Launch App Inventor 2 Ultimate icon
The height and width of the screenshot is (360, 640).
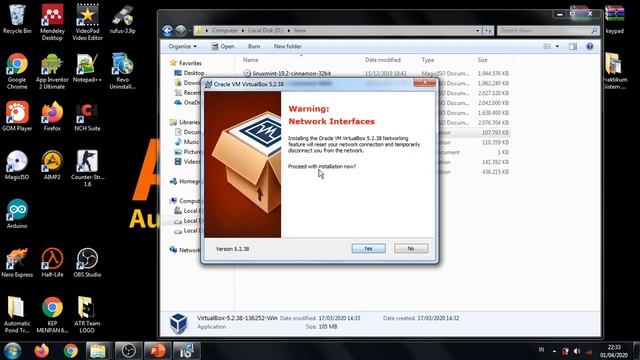point(52,71)
